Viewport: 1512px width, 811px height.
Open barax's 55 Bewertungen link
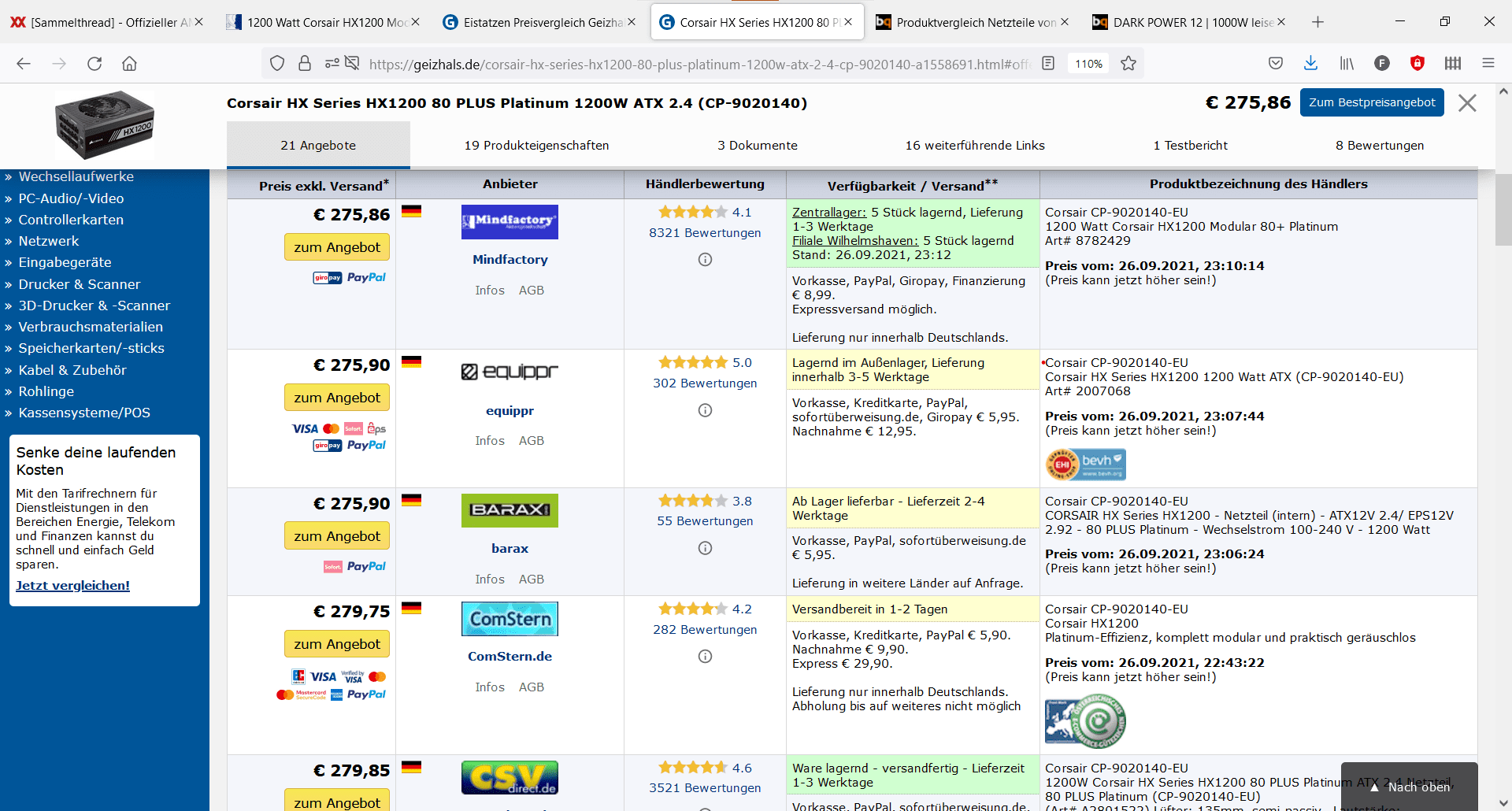click(x=705, y=521)
